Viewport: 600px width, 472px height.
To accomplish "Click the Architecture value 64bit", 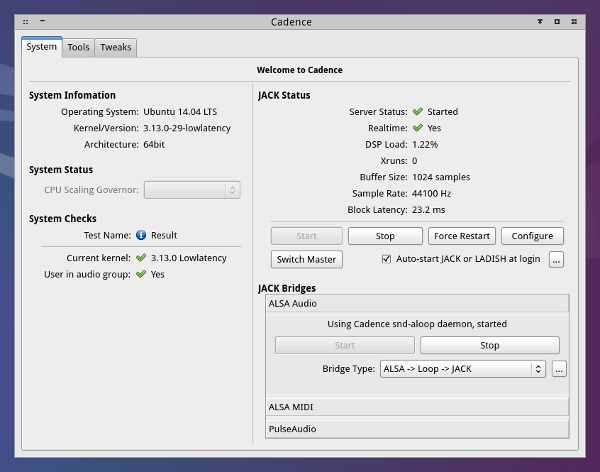I will point(154,145).
